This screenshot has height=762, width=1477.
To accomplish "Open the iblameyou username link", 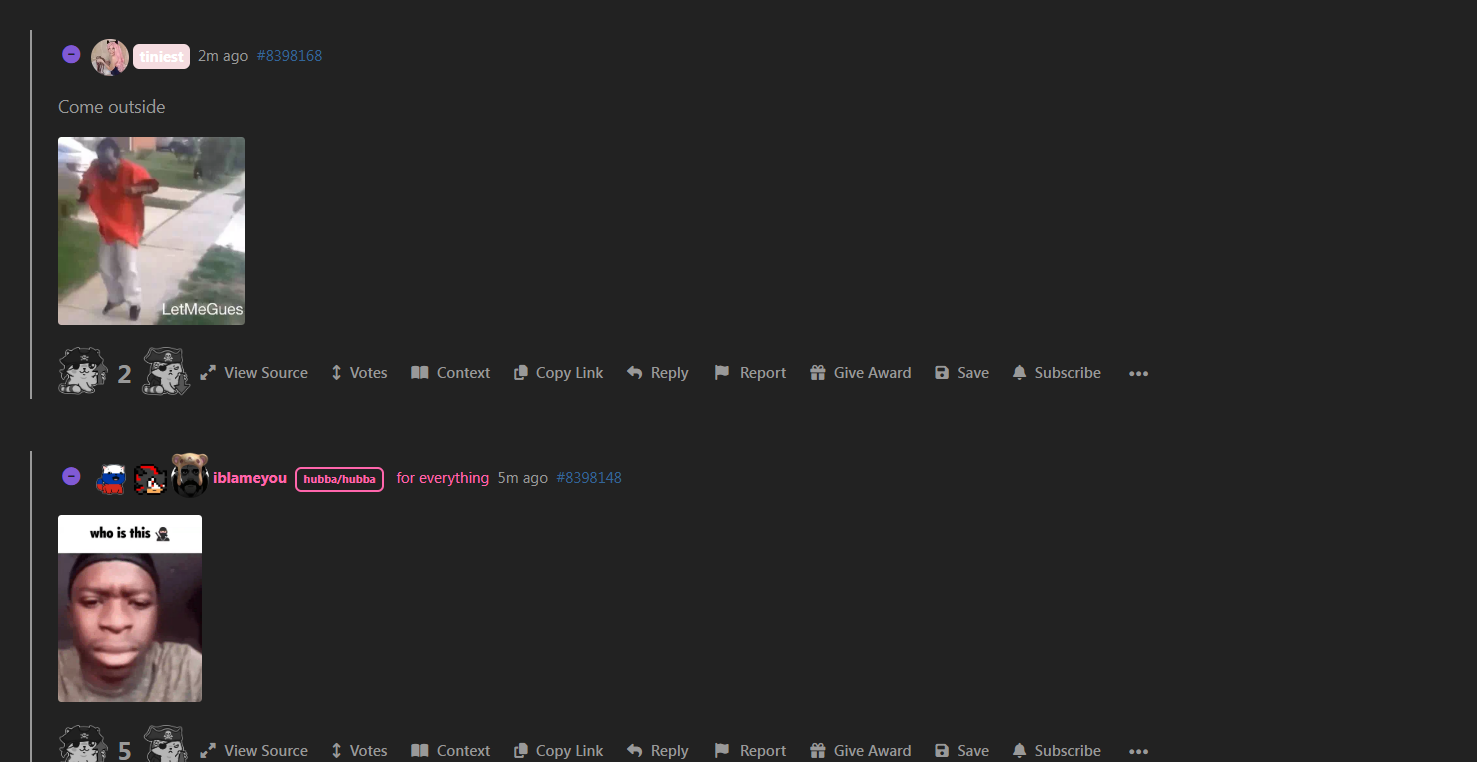I will [250, 478].
